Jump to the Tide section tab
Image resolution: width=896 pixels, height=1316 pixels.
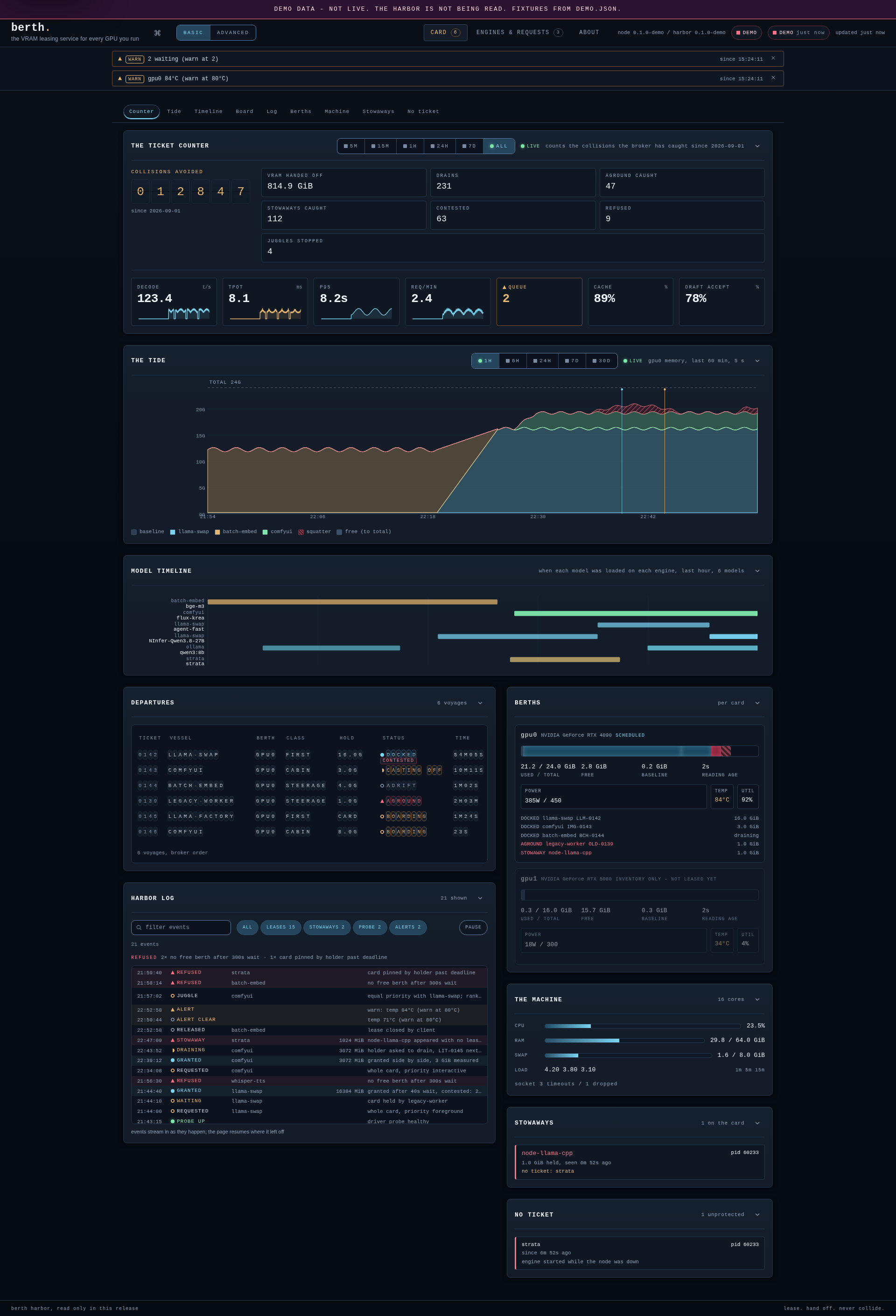click(x=175, y=112)
